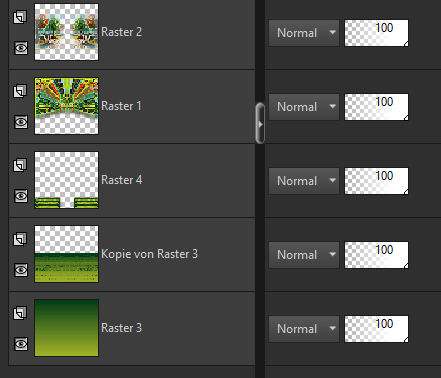Select the Raster 4 layer name
The image size is (441, 378).
tap(122, 180)
